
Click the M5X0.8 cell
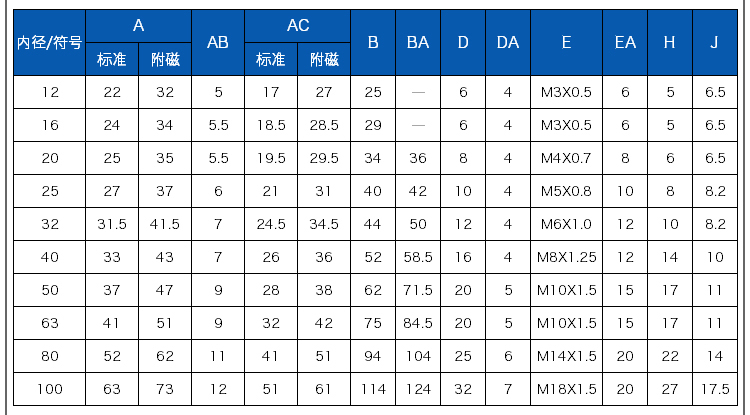pyautogui.click(x=566, y=191)
